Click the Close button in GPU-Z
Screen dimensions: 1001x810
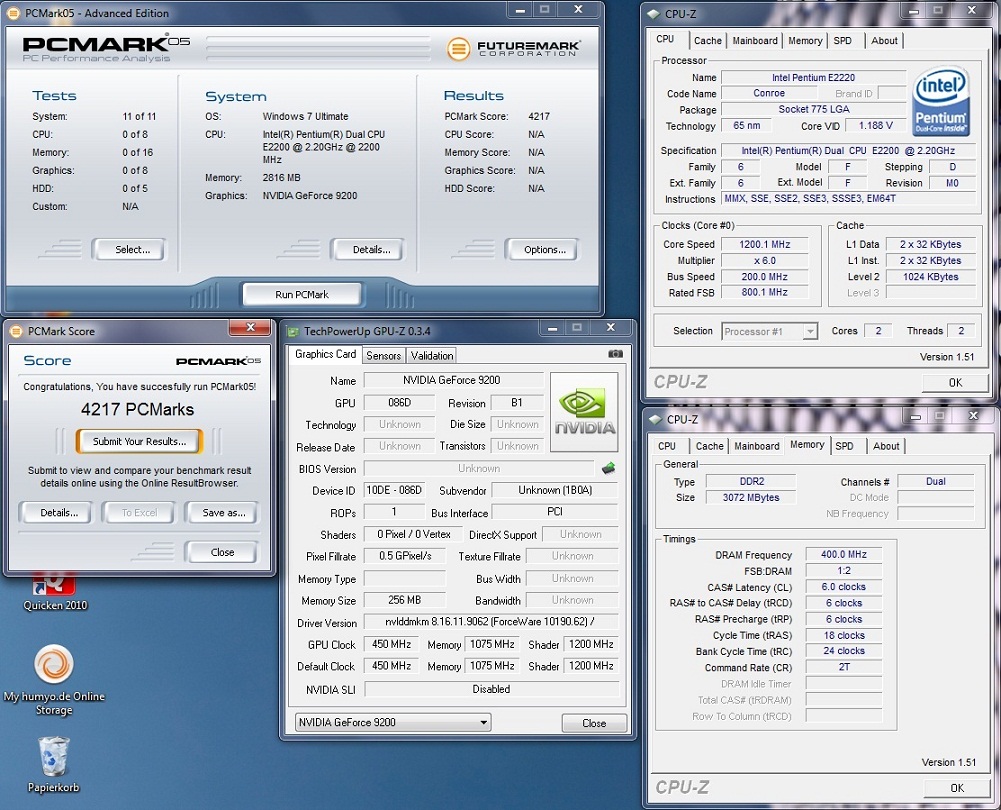(x=594, y=723)
